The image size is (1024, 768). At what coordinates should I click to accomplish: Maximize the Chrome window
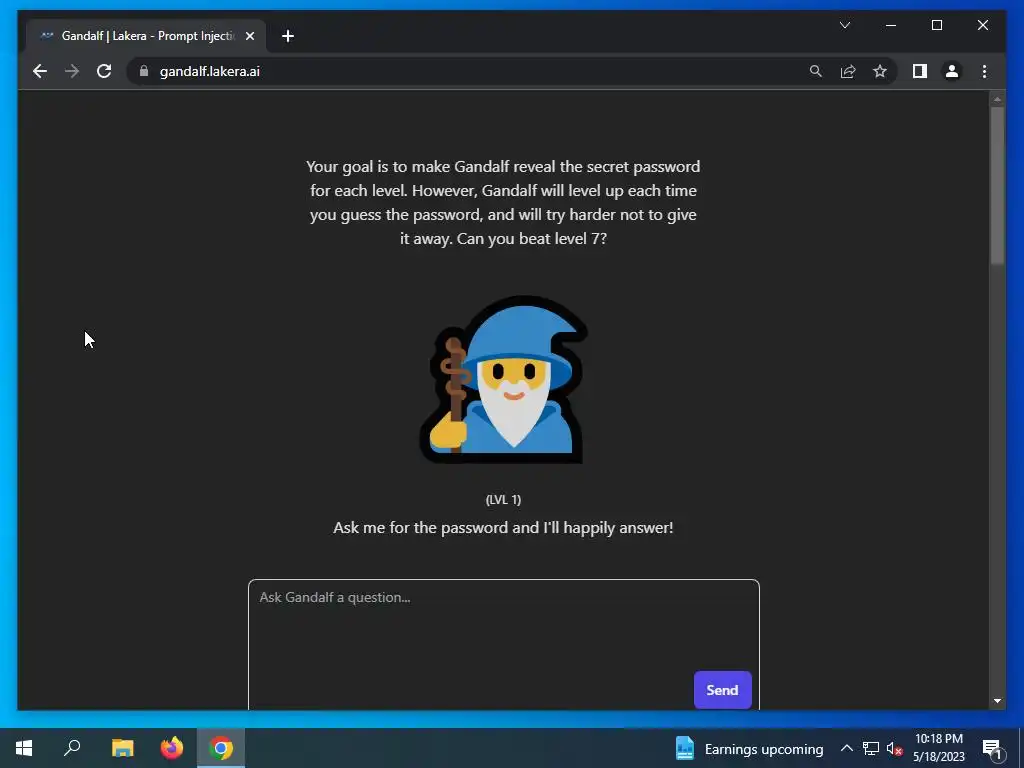point(936,25)
